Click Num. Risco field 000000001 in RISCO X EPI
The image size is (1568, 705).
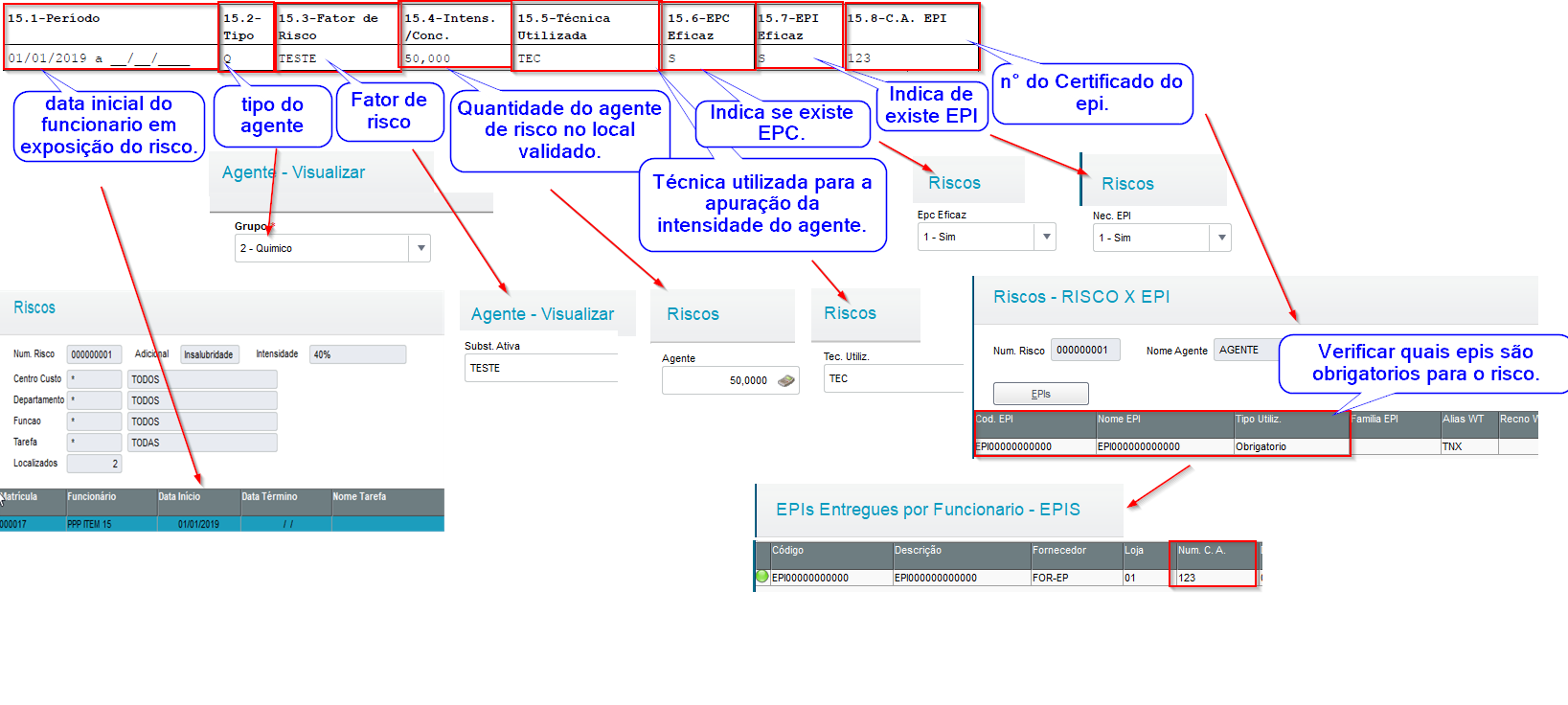(1085, 350)
